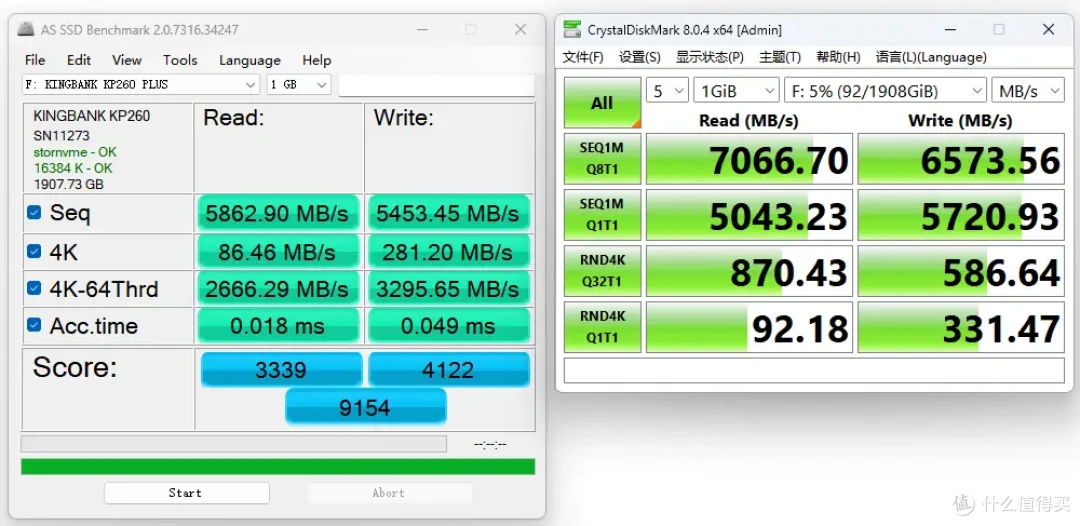Run the SEQ1M Q1T1 test
The height and width of the screenshot is (526, 1080).
[602, 214]
